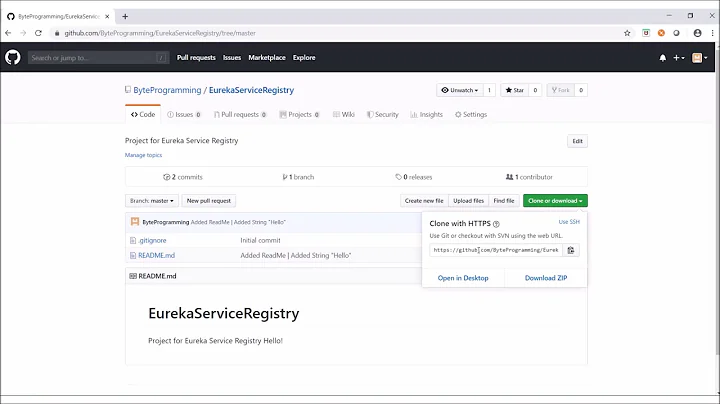Open latest commit message Added ReadMe
Screen dimensions: 720x404
(x=238, y=222)
